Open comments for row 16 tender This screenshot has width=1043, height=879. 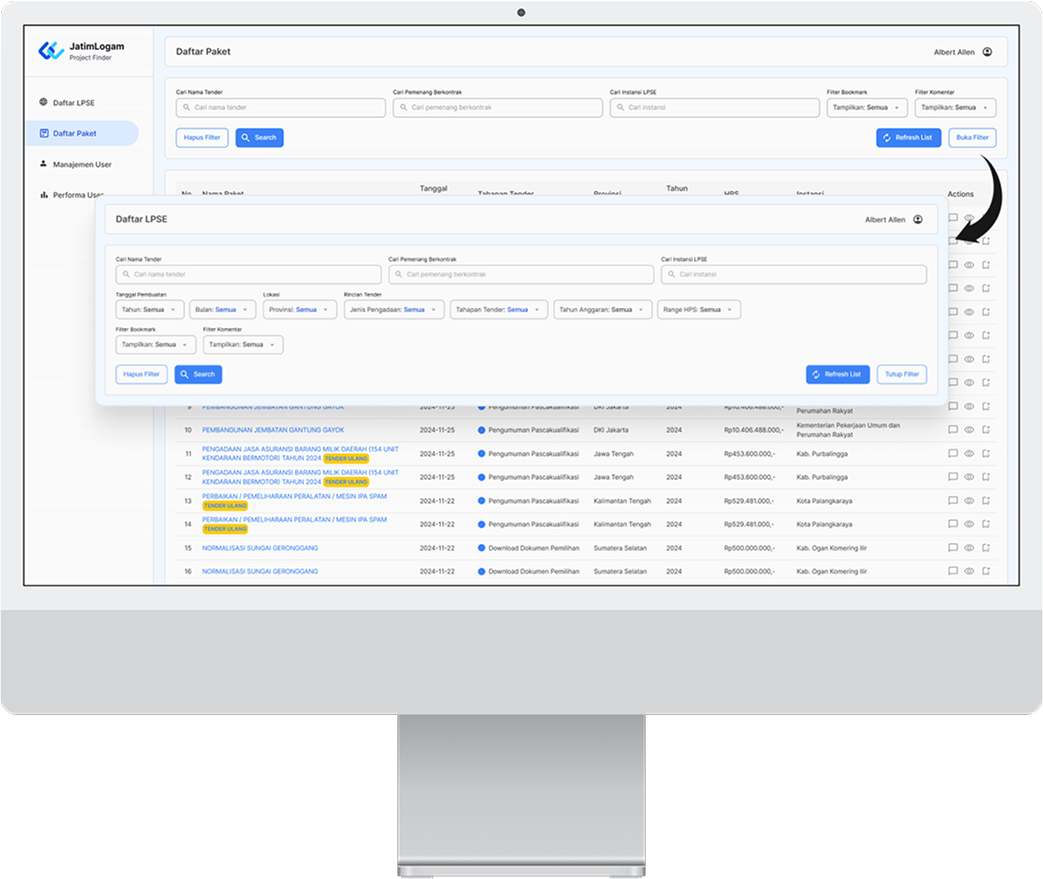pyautogui.click(x=953, y=571)
